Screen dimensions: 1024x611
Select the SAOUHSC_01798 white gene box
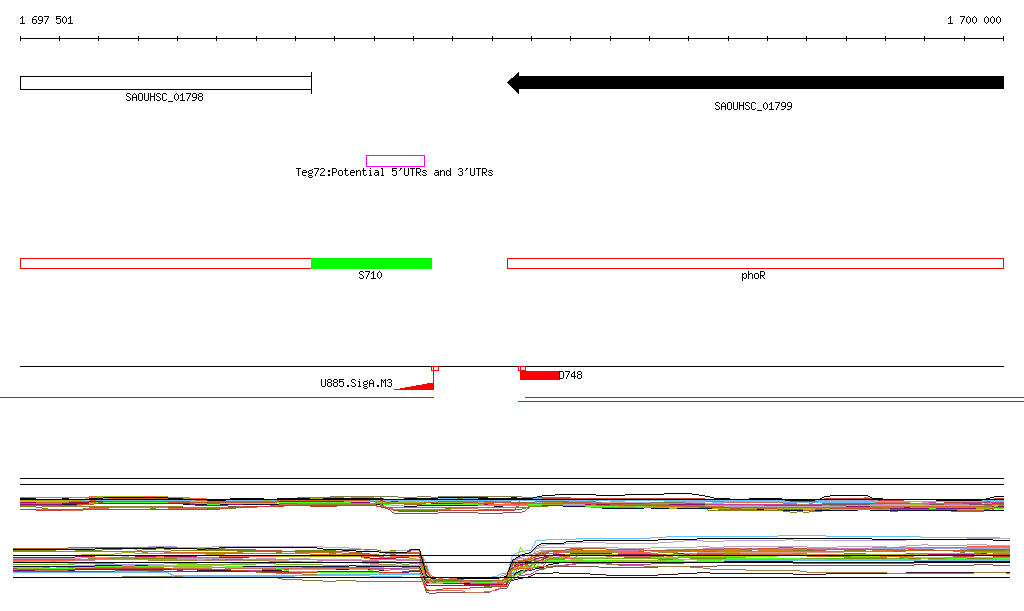click(x=166, y=83)
